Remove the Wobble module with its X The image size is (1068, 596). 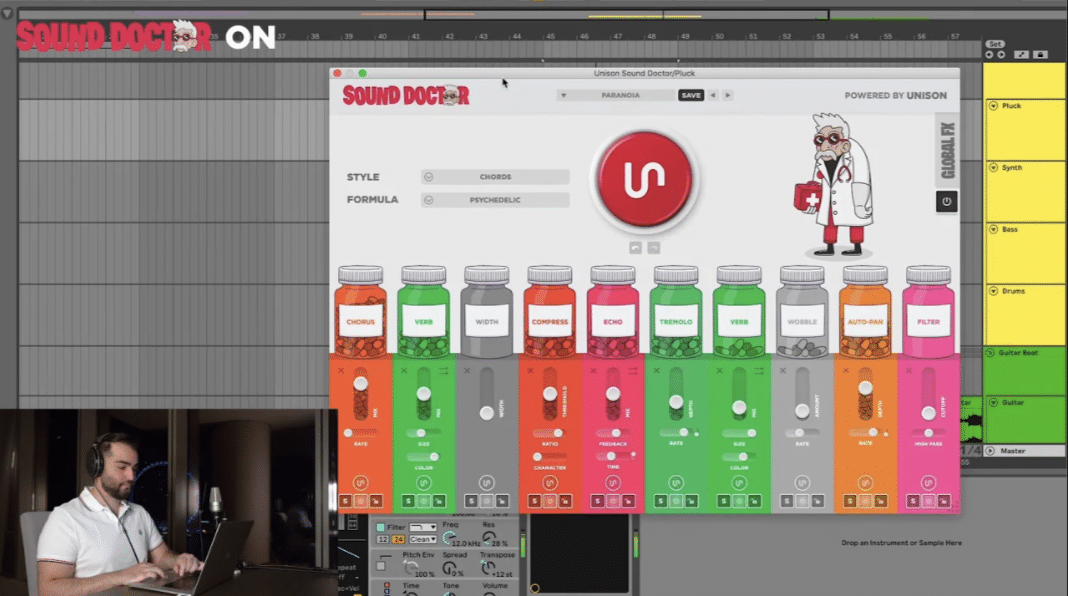783,371
